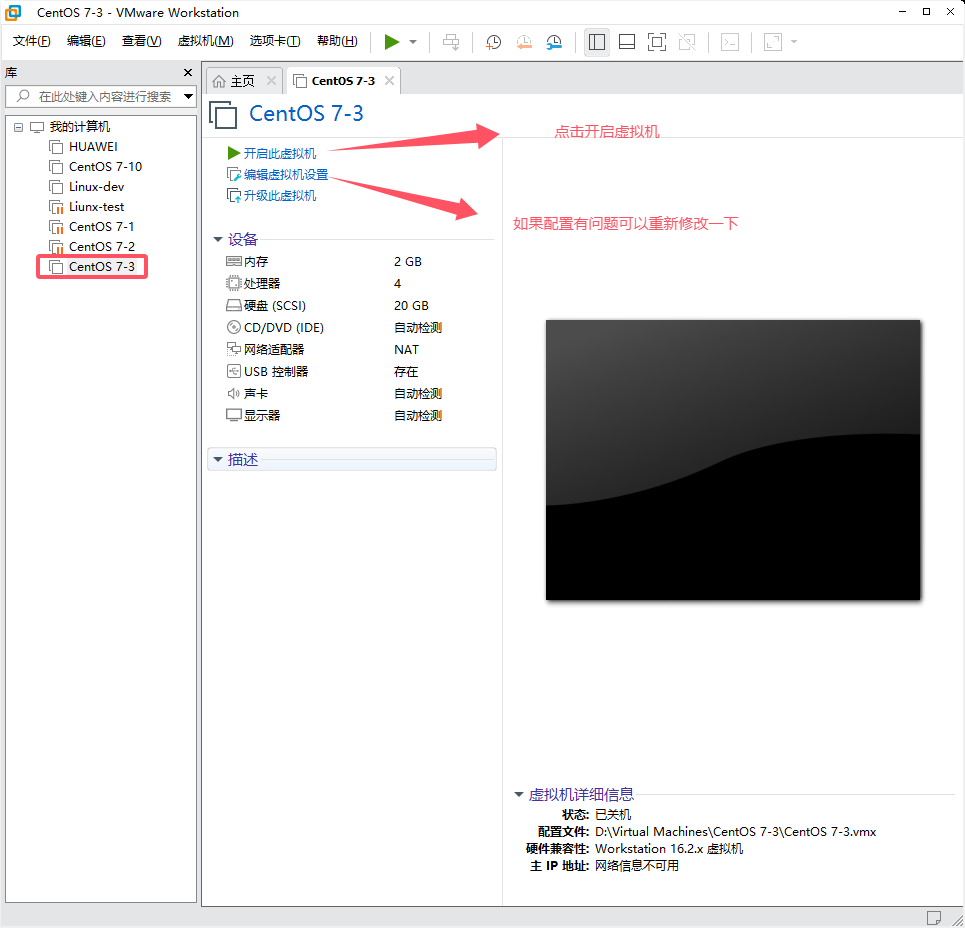Collapse the 我的计算机 tree node
The width and height of the screenshot is (965, 928).
pyautogui.click(x=19, y=127)
